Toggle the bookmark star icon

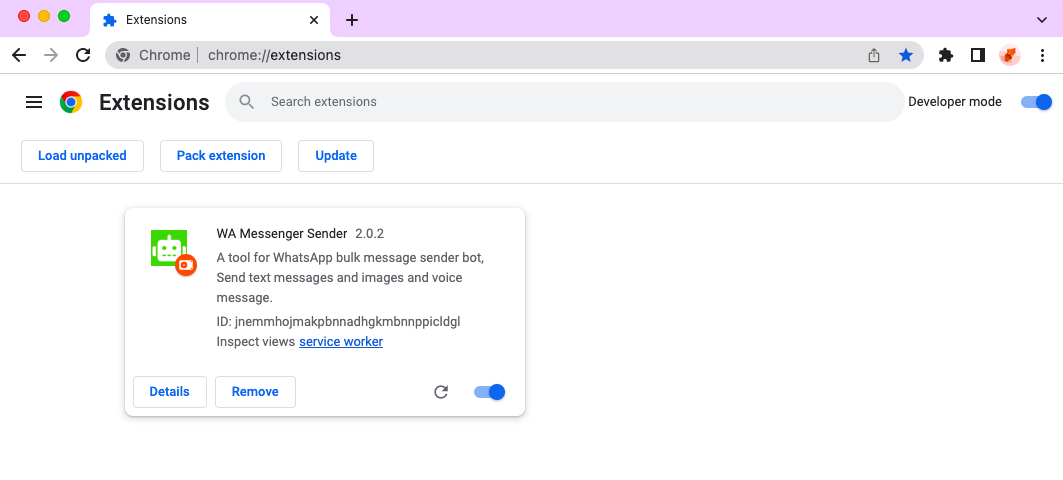point(906,56)
